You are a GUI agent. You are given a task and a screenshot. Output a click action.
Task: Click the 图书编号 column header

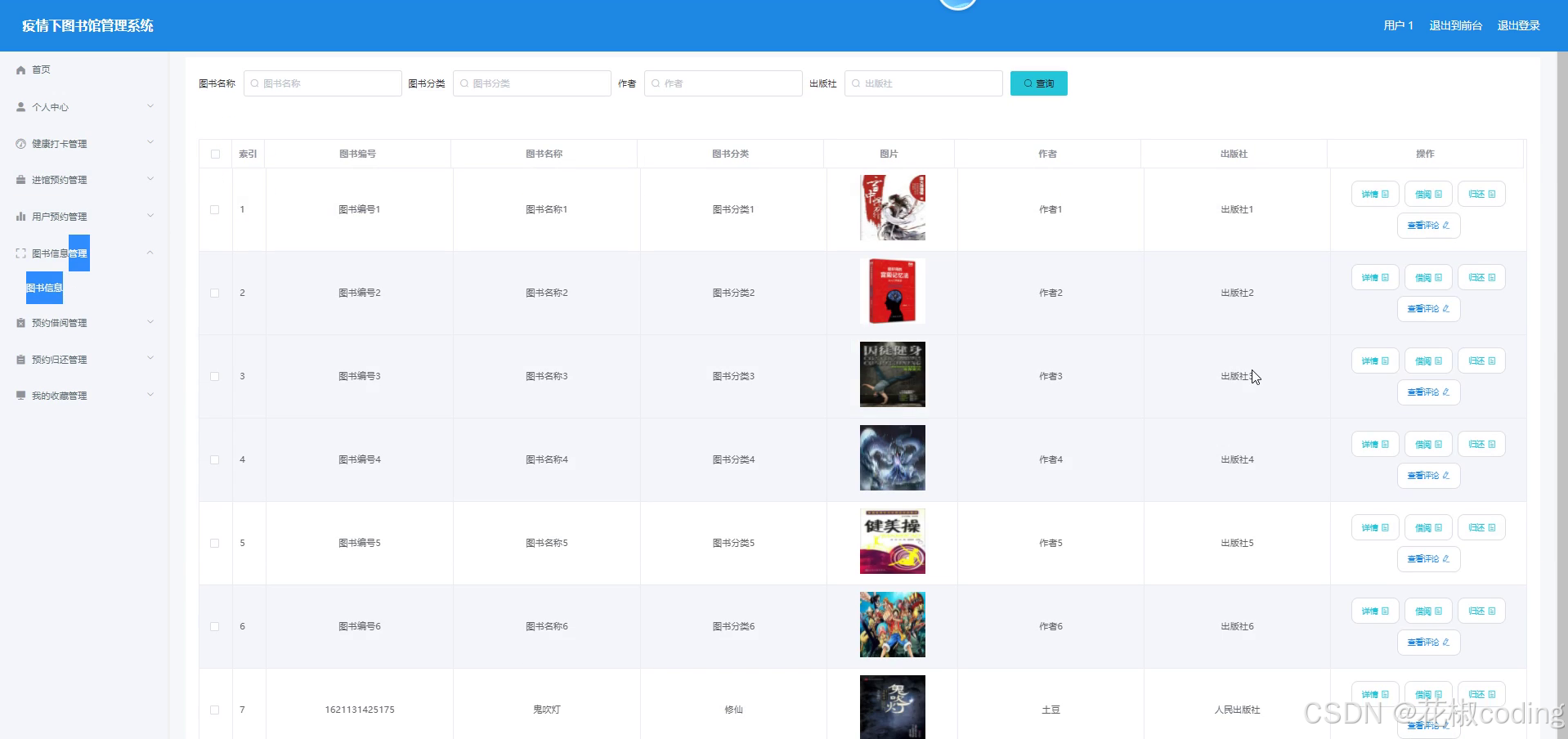357,154
